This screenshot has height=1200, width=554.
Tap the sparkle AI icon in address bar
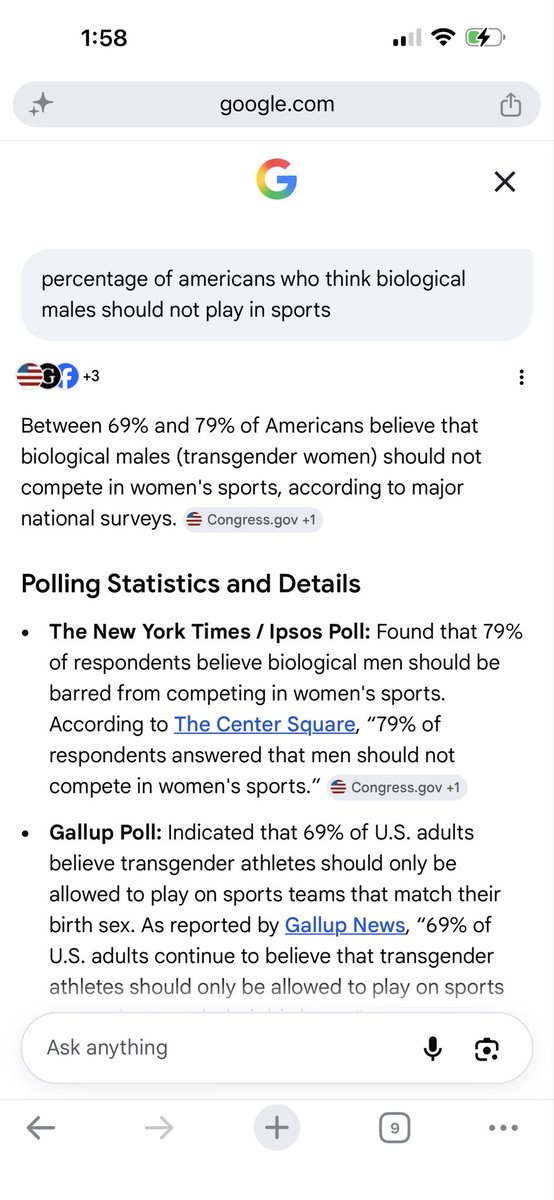41,105
